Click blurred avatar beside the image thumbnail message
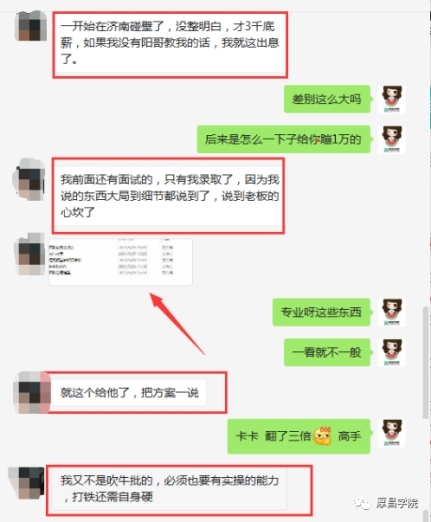This screenshot has height=522, width=431. coord(30,254)
